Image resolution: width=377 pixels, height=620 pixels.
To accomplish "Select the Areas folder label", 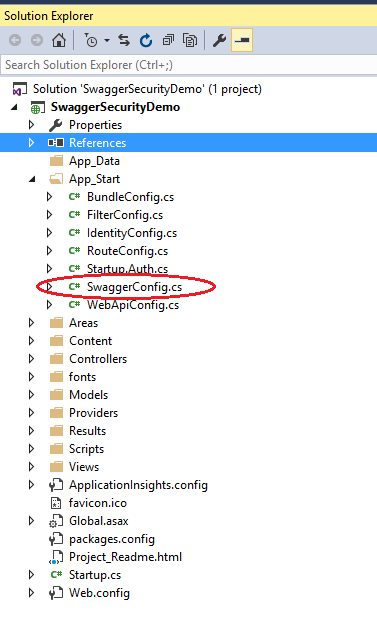I will coord(83,323).
